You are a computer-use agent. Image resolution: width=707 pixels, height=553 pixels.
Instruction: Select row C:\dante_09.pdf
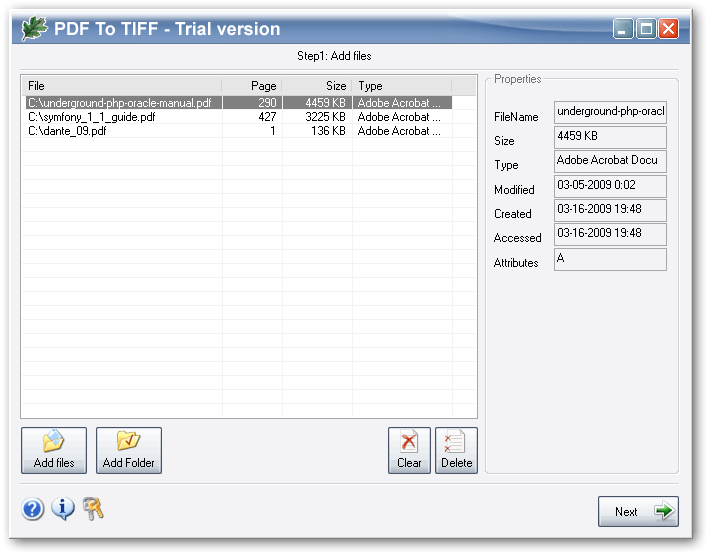coord(238,131)
